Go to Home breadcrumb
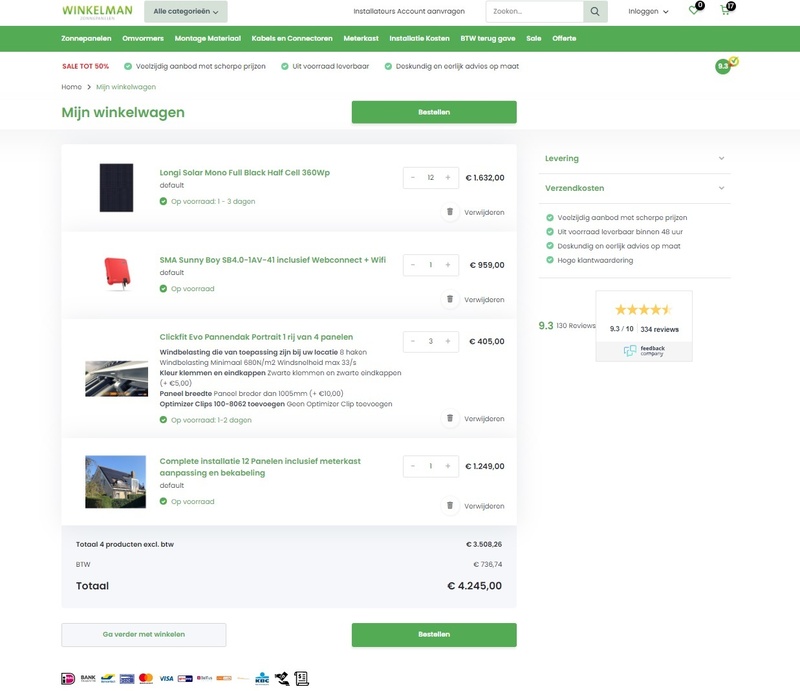The image size is (800, 691). pyautogui.click(x=71, y=87)
